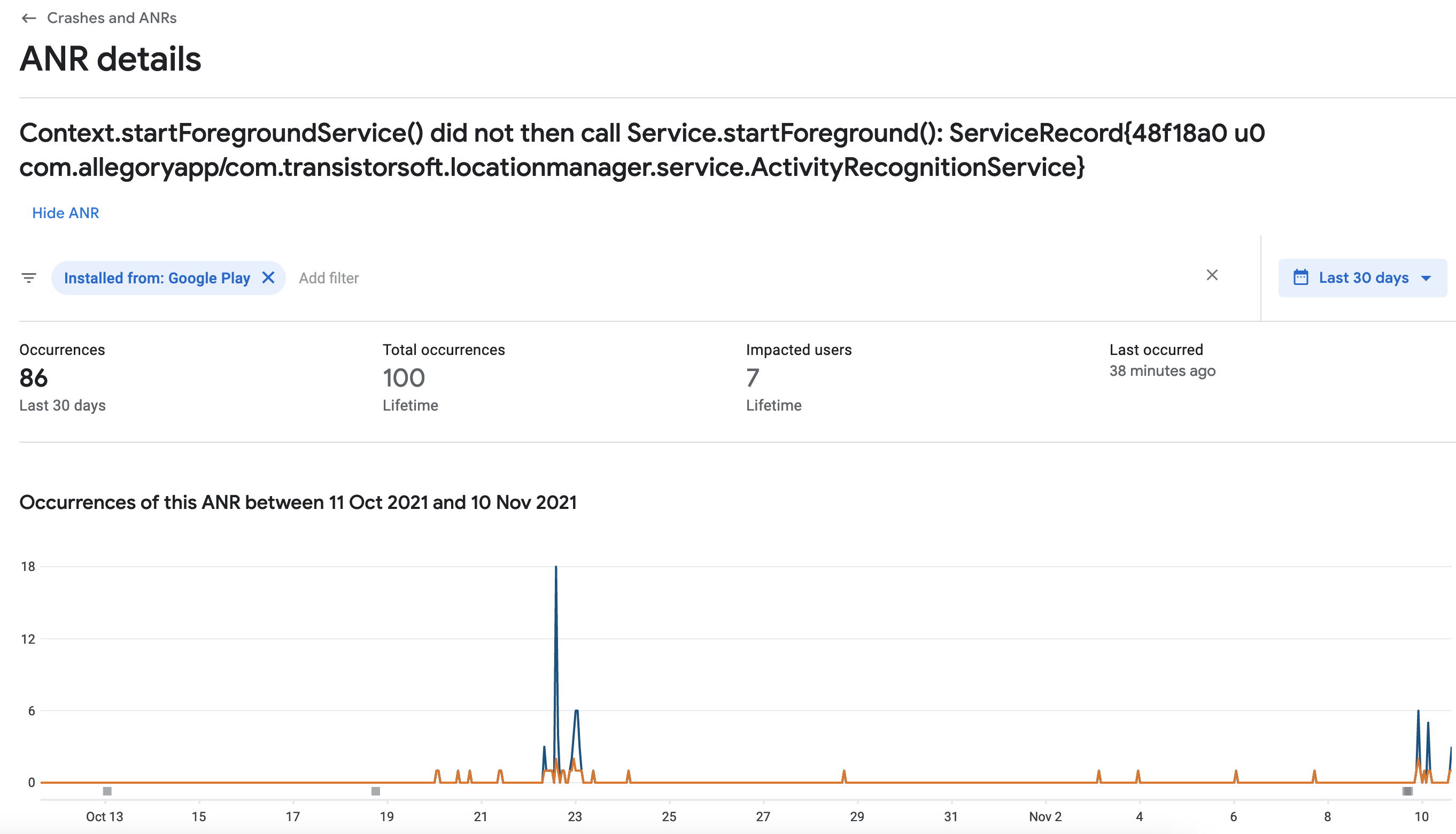Select the Total occurrences value
The height and width of the screenshot is (834, 1456).
tap(404, 377)
